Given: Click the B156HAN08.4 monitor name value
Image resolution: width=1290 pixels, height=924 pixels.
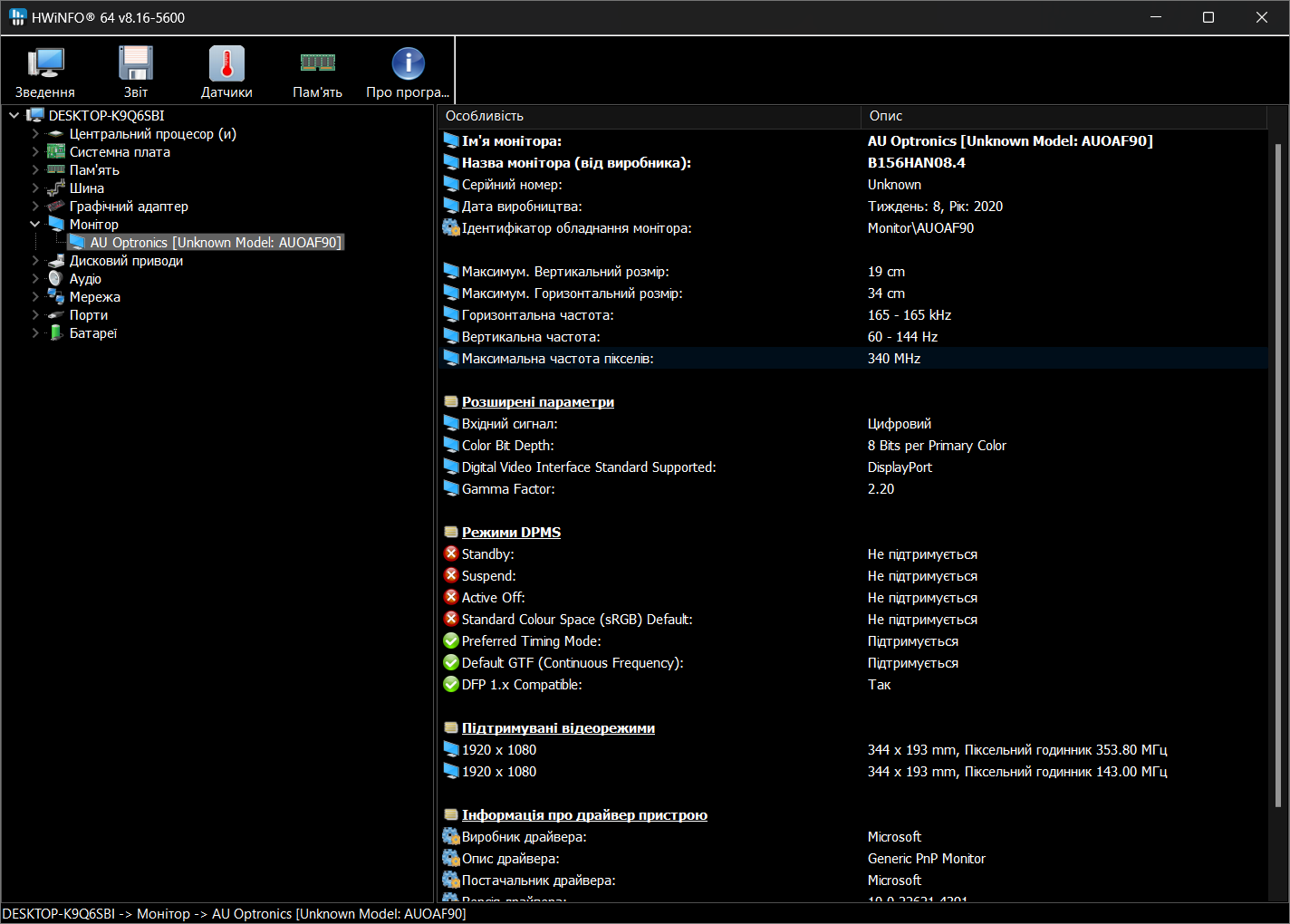Looking at the screenshot, I should tap(916, 163).
